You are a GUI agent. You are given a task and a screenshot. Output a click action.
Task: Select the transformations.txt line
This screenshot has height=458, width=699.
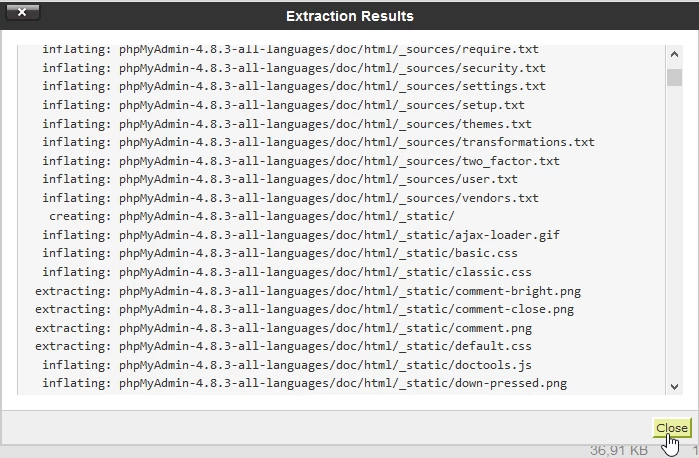318,142
